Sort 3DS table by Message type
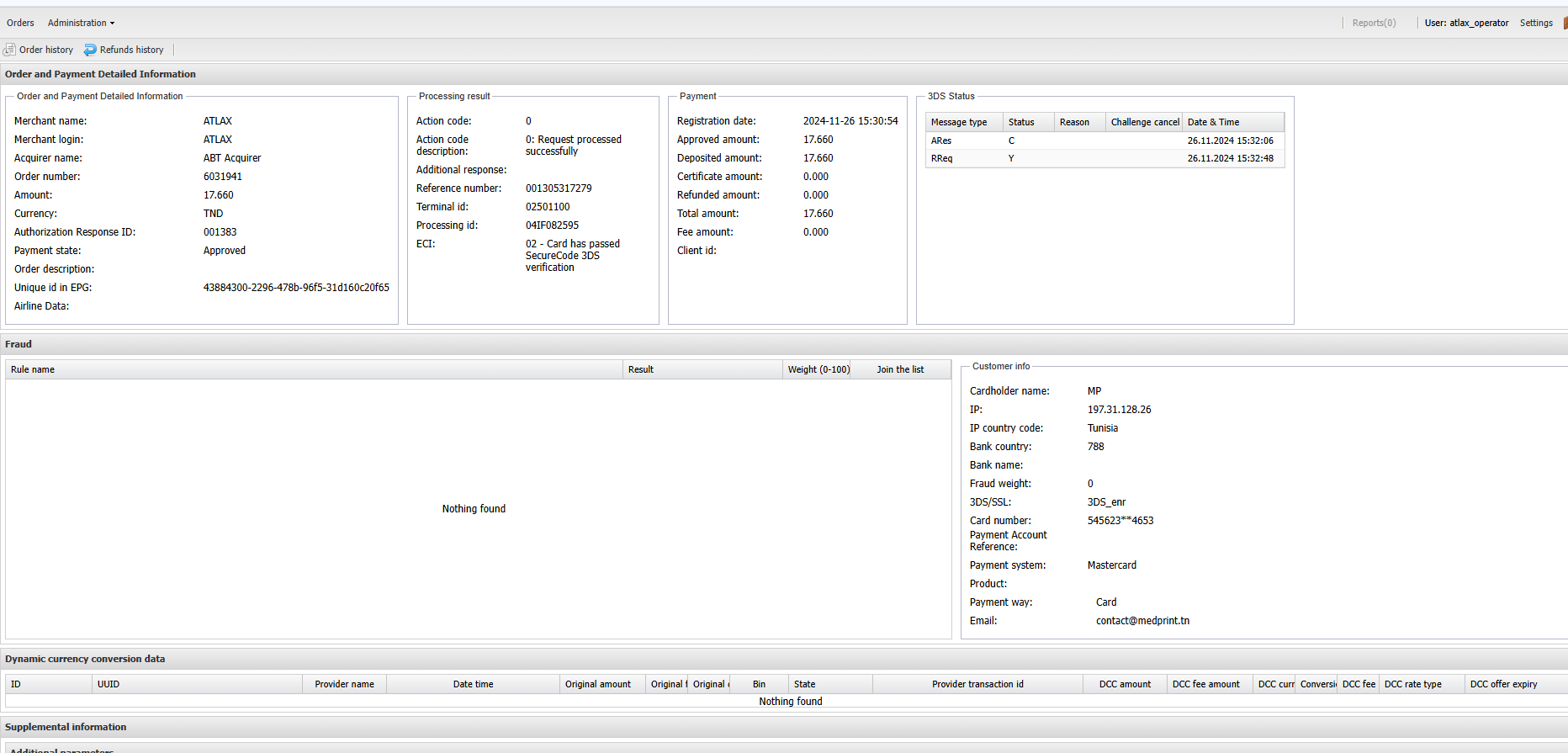Viewport: 1568px width, 753px height. coord(959,122)
